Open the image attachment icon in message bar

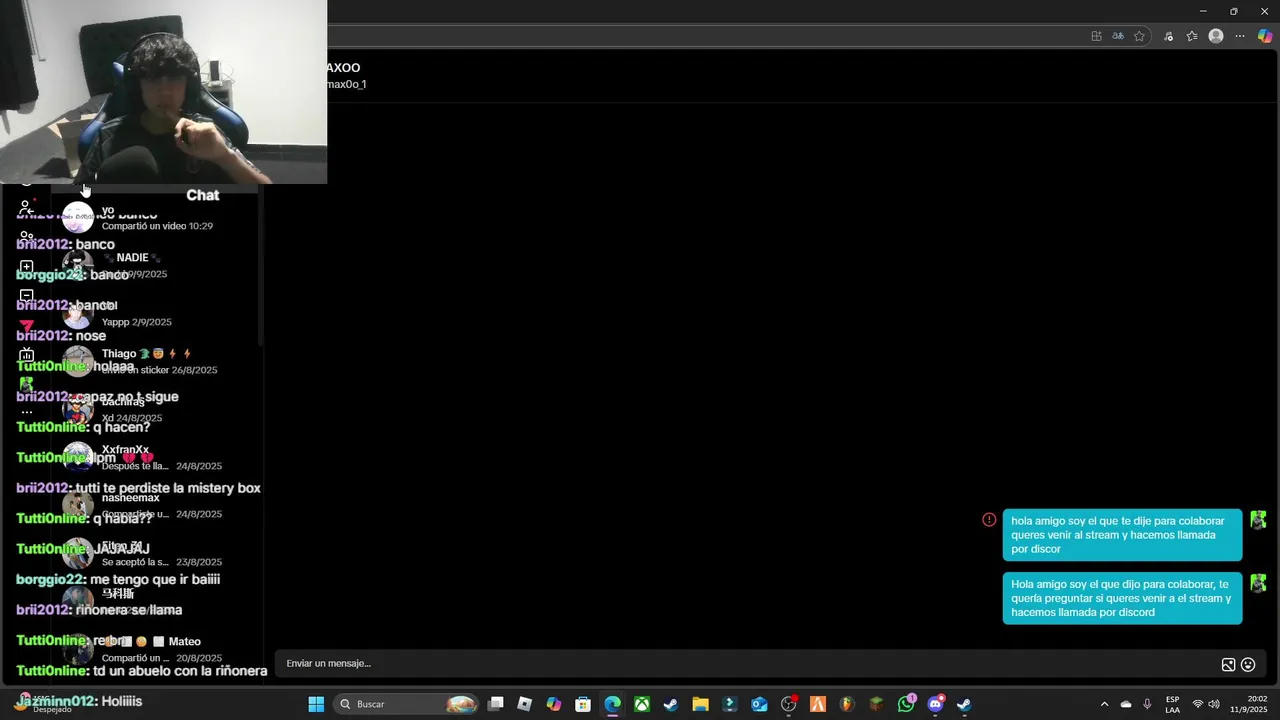1228,665
